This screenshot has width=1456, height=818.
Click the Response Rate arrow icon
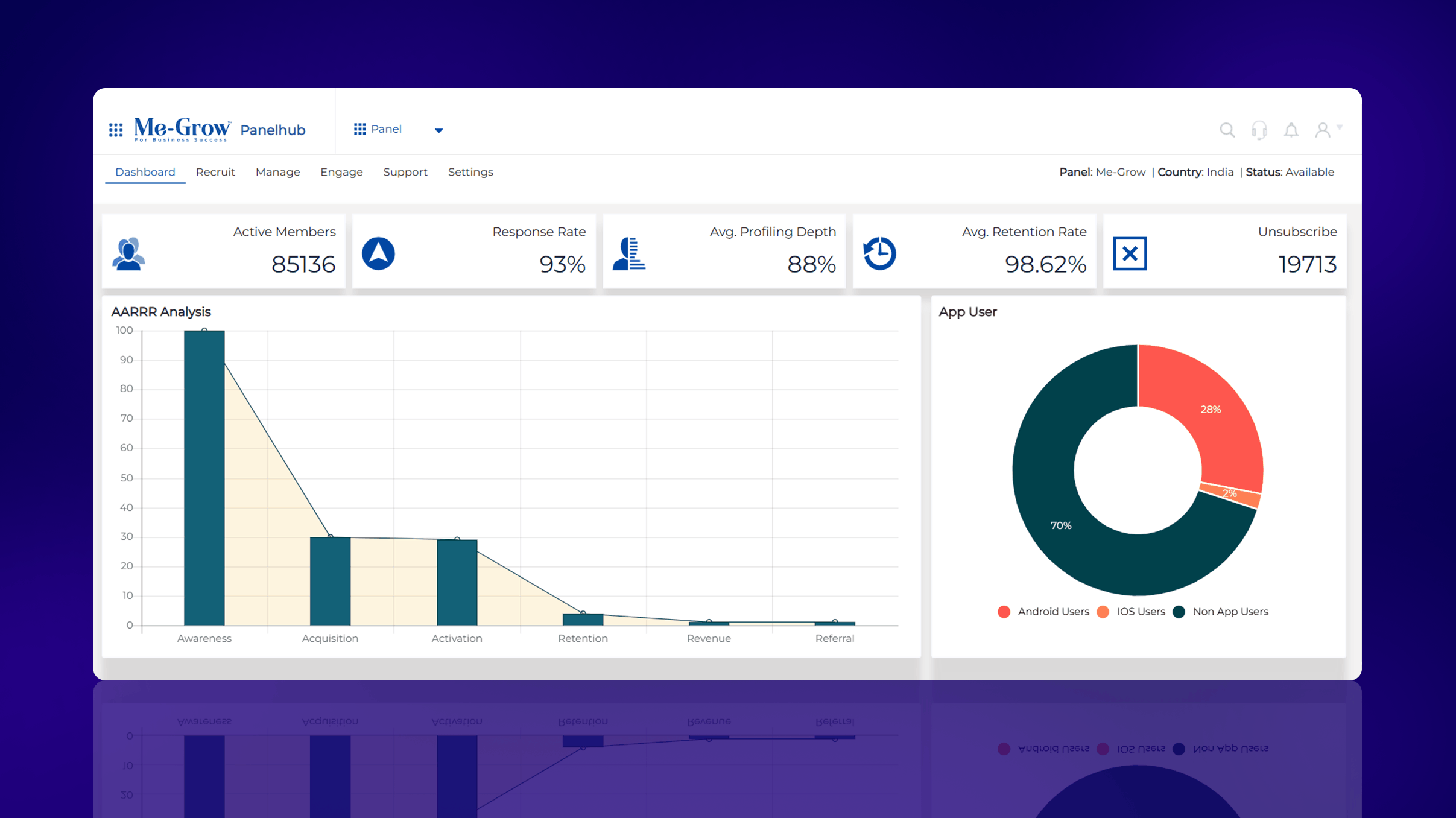(378, 254)
